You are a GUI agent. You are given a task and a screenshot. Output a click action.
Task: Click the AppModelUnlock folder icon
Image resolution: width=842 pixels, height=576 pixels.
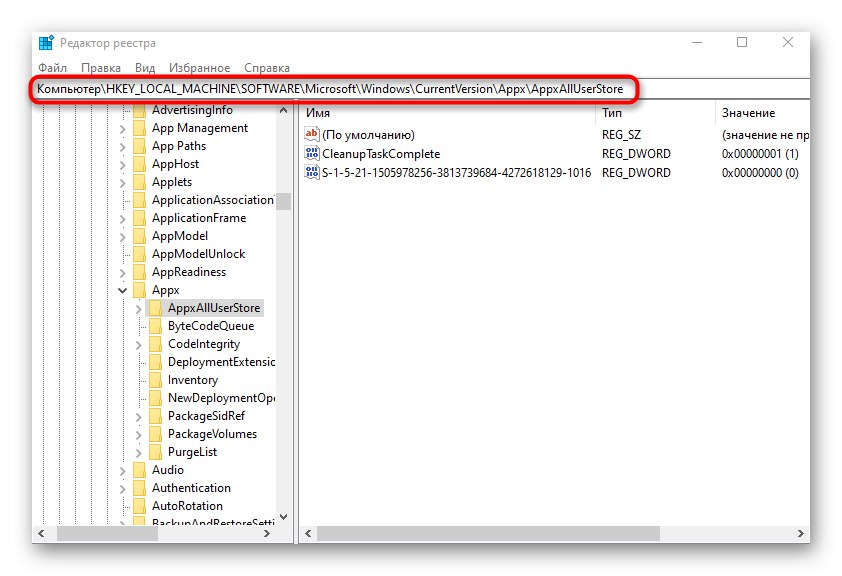tap(140, 254)
